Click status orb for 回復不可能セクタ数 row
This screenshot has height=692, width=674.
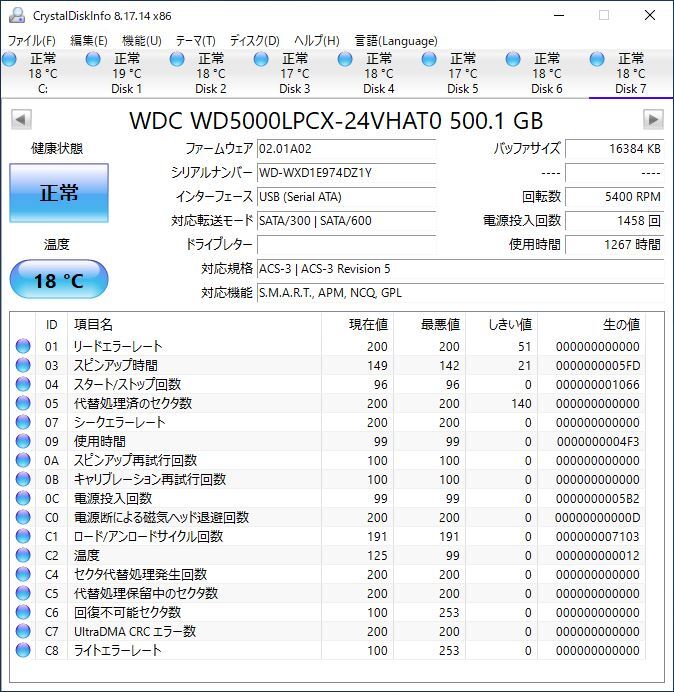(23, 612)
